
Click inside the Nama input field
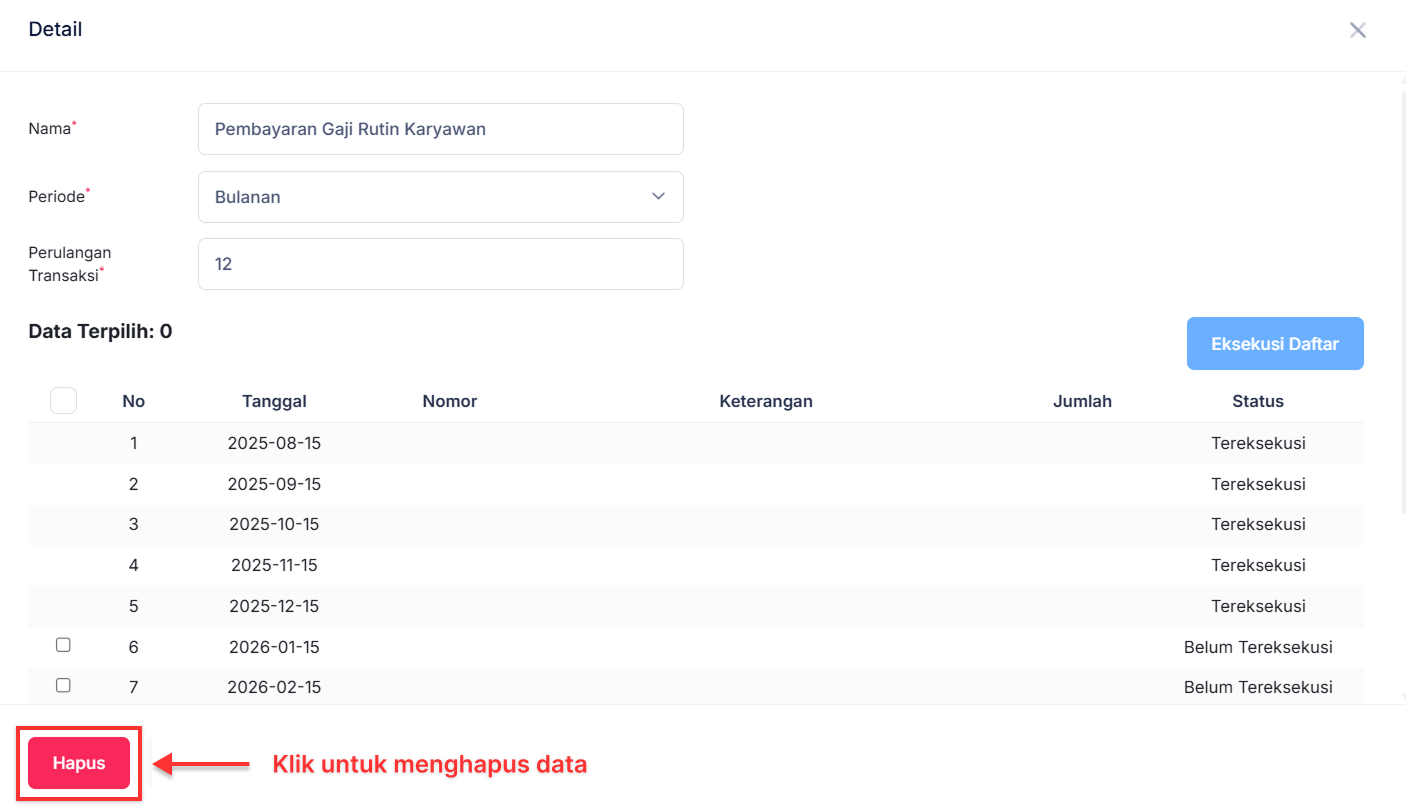440,129
